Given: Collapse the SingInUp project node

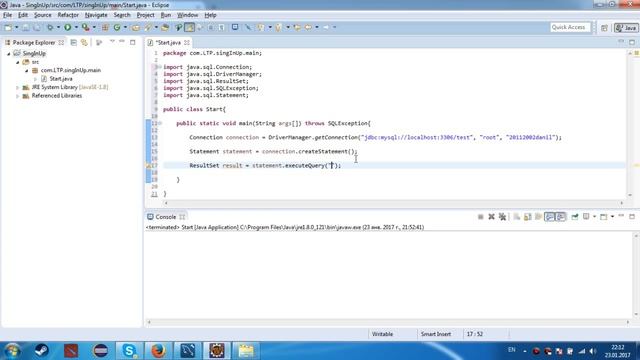Looking at the screenshot, I should (9, 53).
